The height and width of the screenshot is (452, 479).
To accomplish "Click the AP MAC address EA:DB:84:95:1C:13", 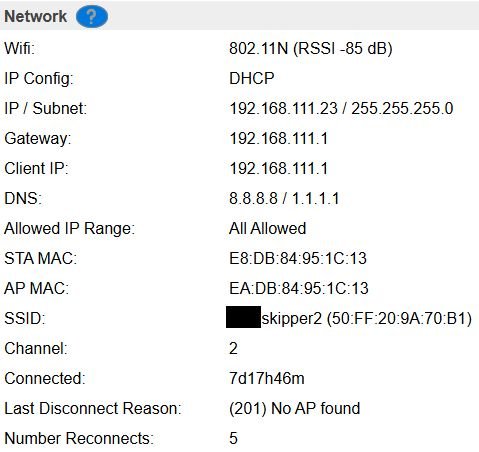I will (x=299, y=288).
